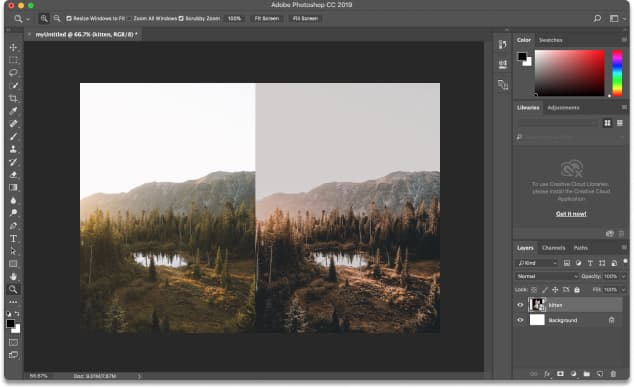Viewport: 634px width, 388px height.
Task: Hide the kitten layer with eye icon
Action: coord(520,305)
